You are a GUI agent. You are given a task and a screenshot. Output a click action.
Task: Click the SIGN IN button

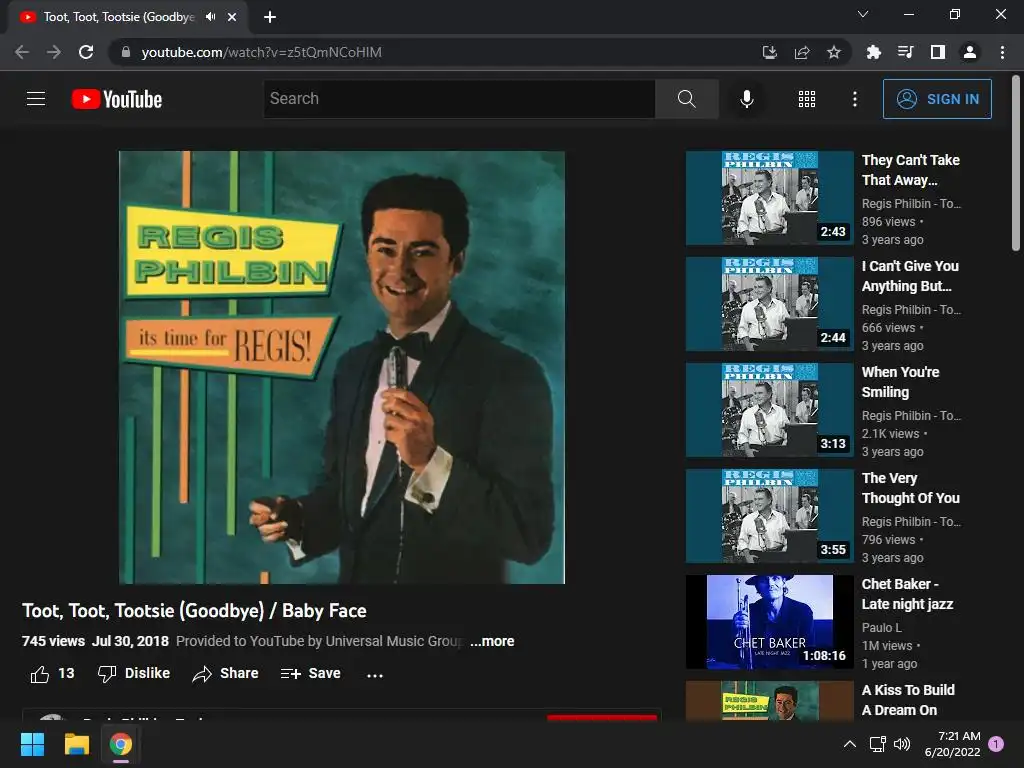click(x=937, y=99)
